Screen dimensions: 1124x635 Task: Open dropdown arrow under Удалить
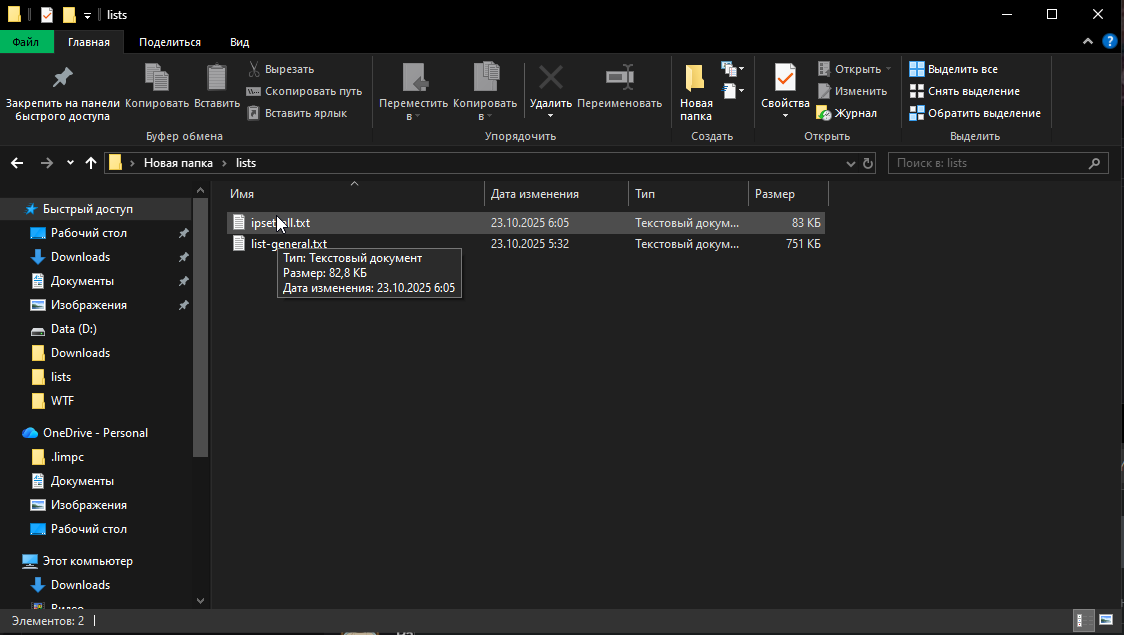click(x=551, y=116)
